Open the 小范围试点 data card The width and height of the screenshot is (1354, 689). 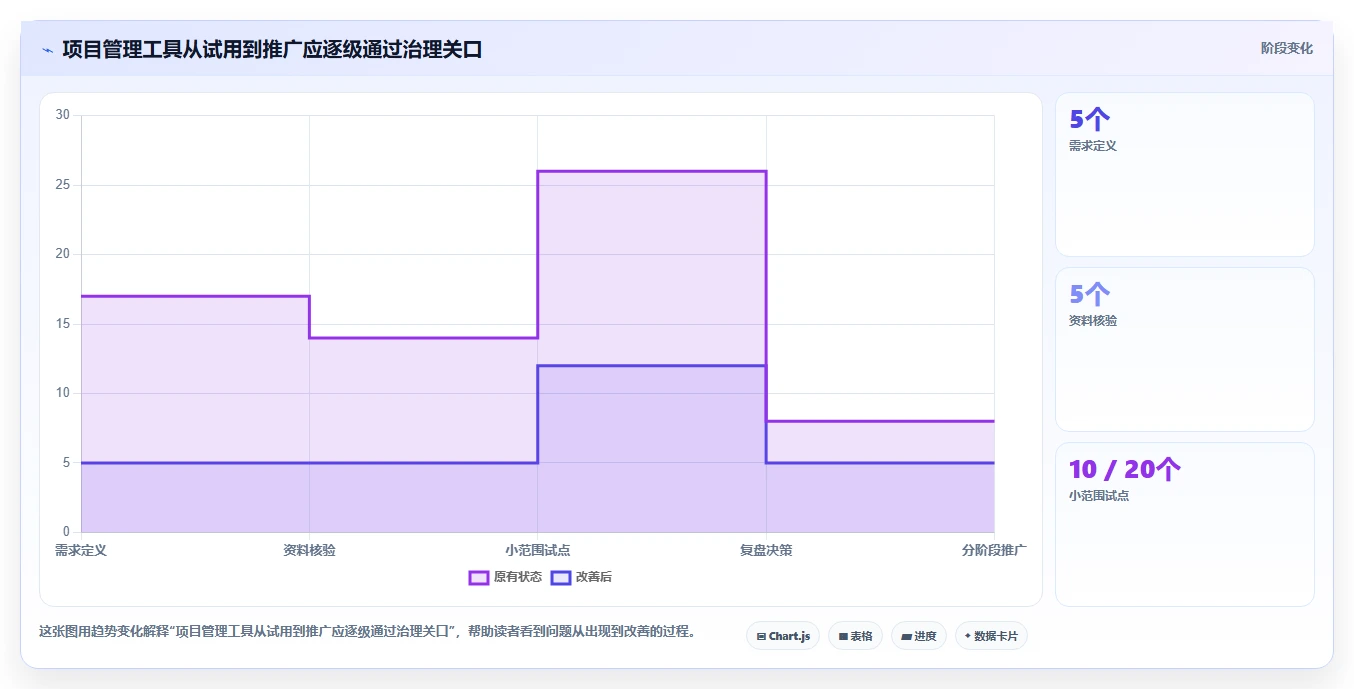1185,524
